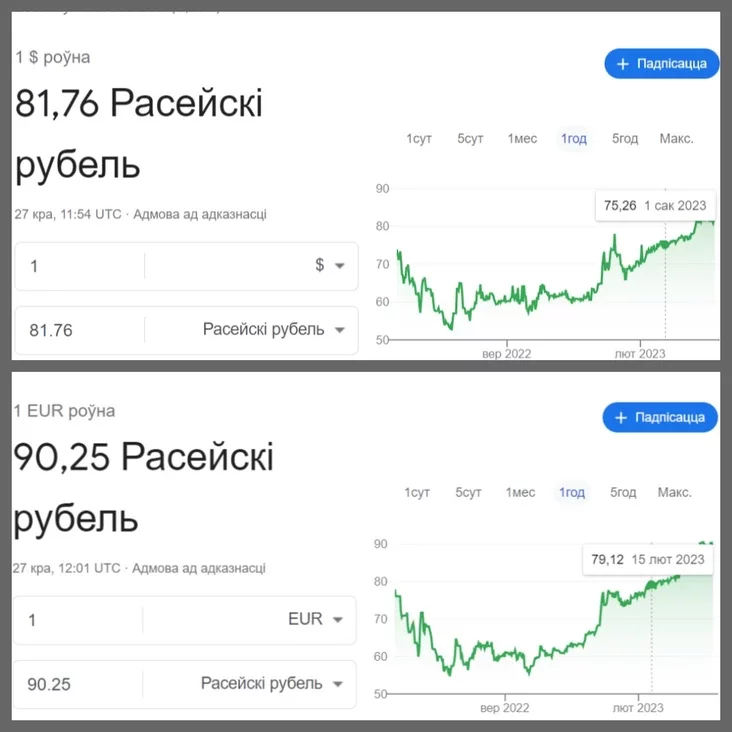Switch the euro chart to 5год
The image size is (732, 732).
623,493
